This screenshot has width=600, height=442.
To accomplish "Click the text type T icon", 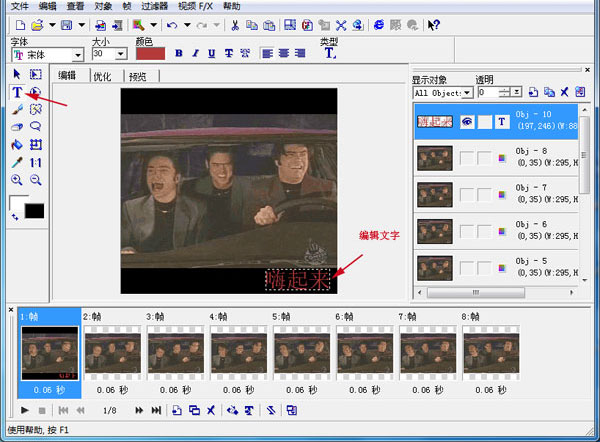I will [x=330, y=53].
